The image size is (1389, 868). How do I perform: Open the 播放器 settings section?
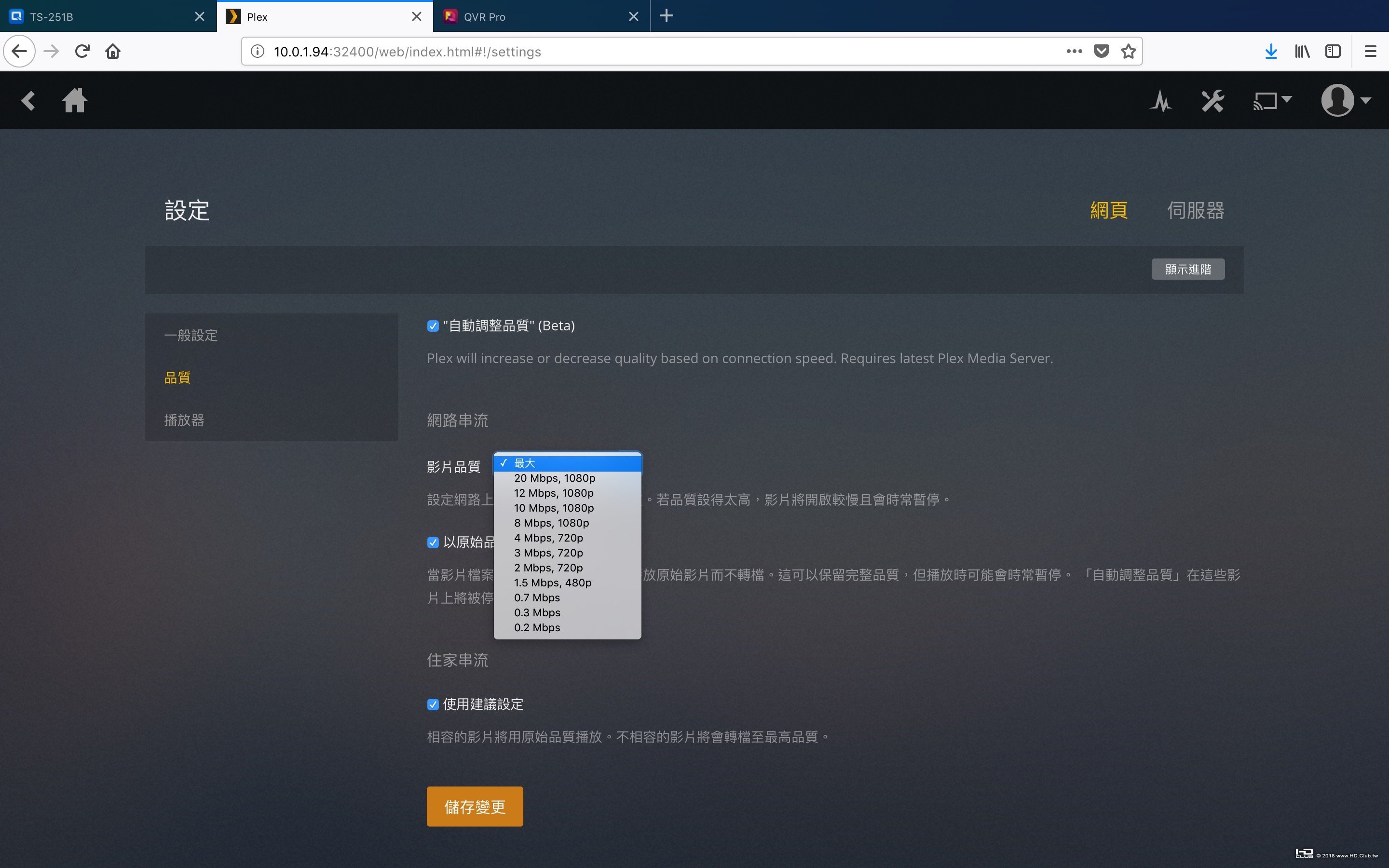184,420
